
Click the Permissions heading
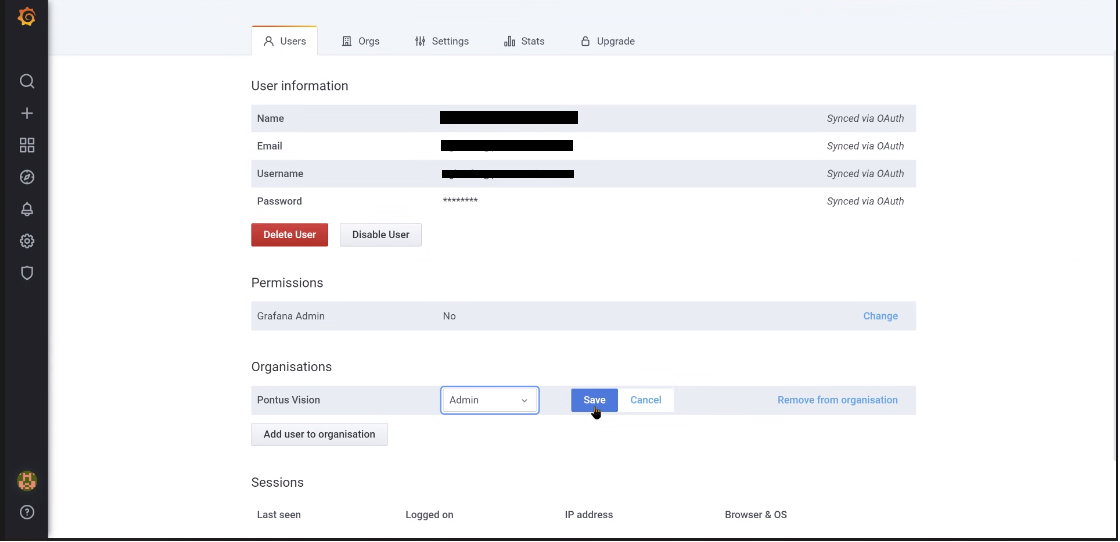(x=287, y=283)
